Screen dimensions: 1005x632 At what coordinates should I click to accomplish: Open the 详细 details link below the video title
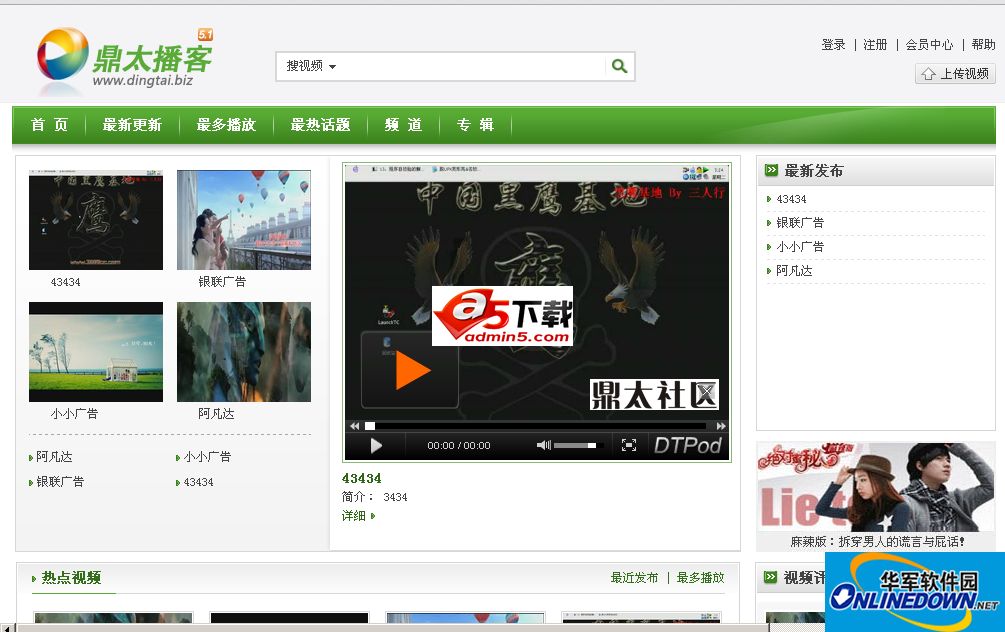click(353, 514)
